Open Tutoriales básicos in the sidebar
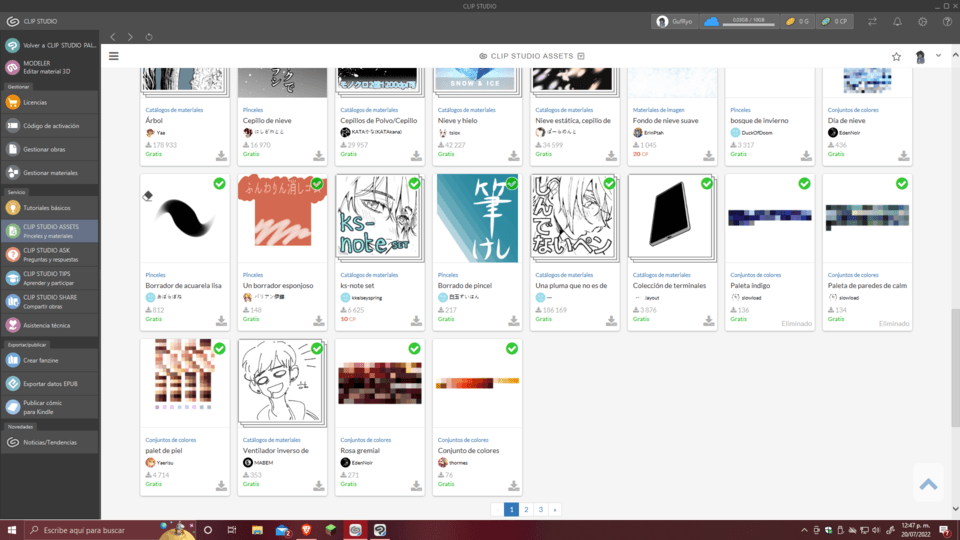Viewport: 960px width, 540px height. (50, 208)
